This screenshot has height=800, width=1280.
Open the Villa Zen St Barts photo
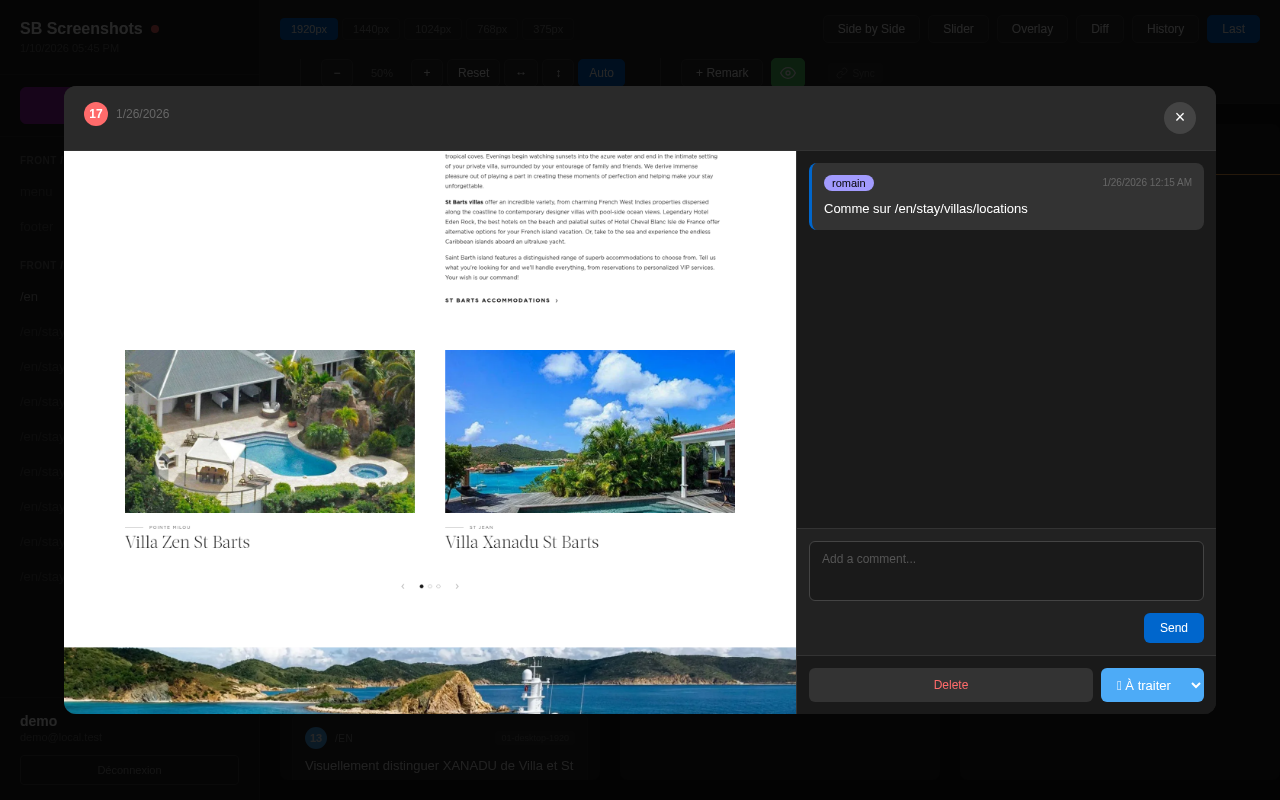(270, 431)
